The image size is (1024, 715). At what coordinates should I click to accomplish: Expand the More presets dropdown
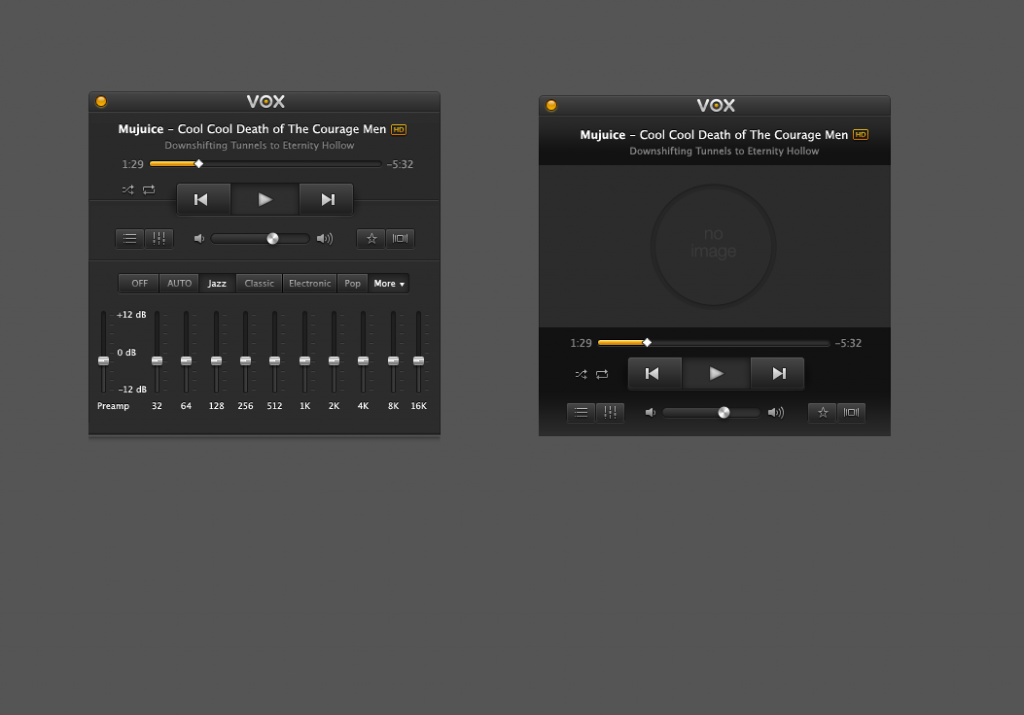tap(389, 283)
